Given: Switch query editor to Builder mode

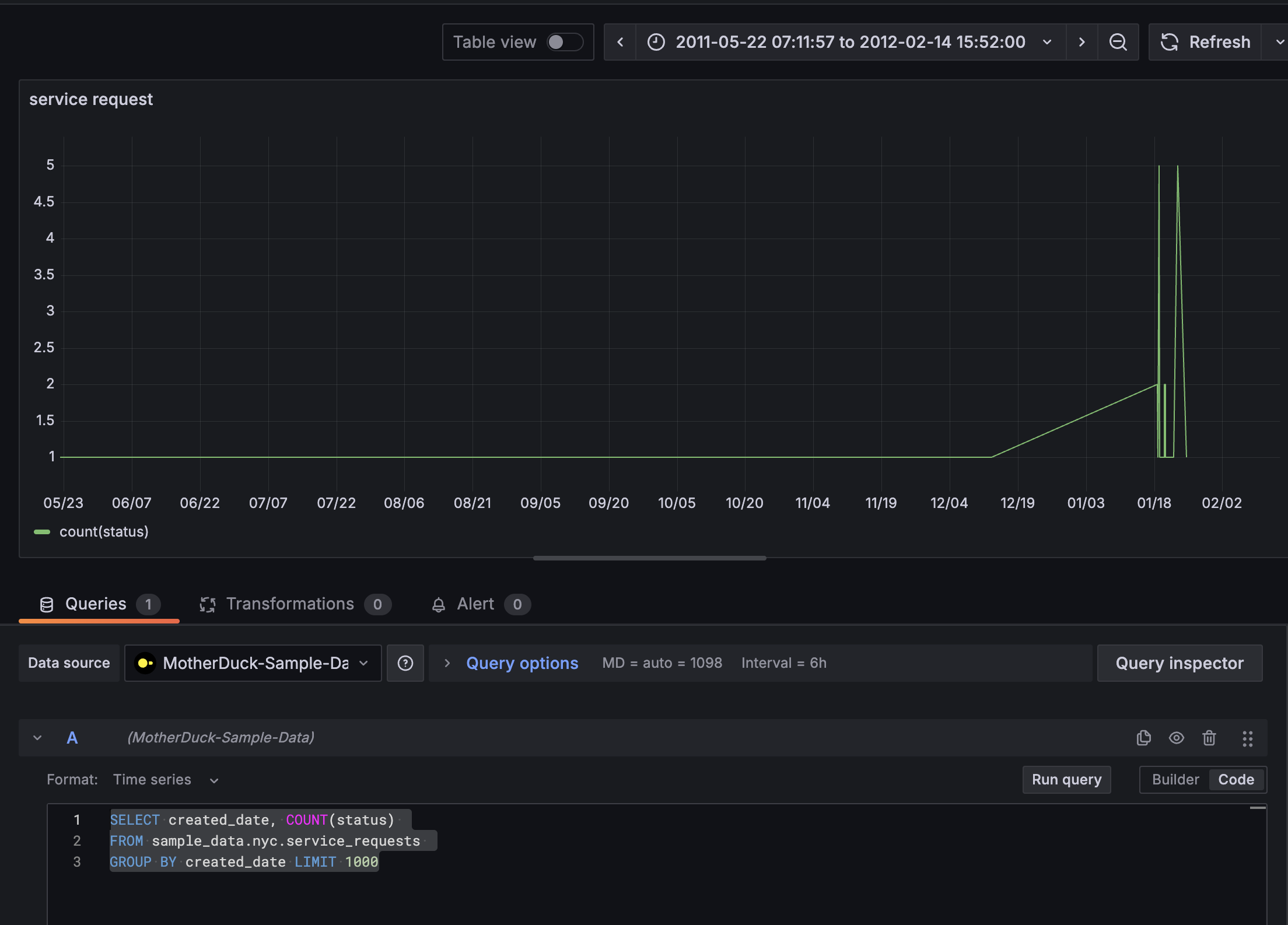Looking at the screenshot, I should [1175, 780].
